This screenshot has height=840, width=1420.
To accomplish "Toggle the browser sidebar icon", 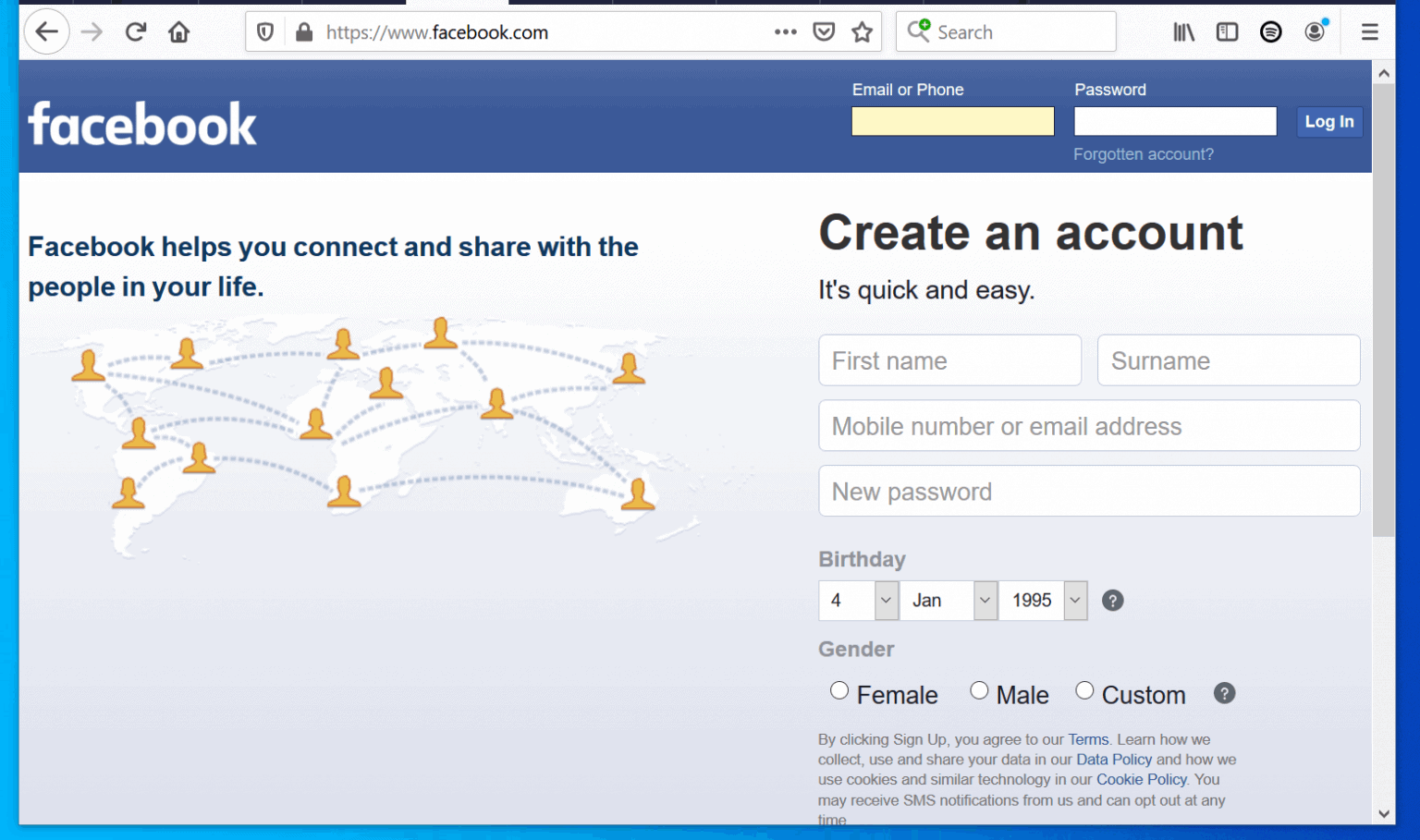I will tap(1227, 30).
